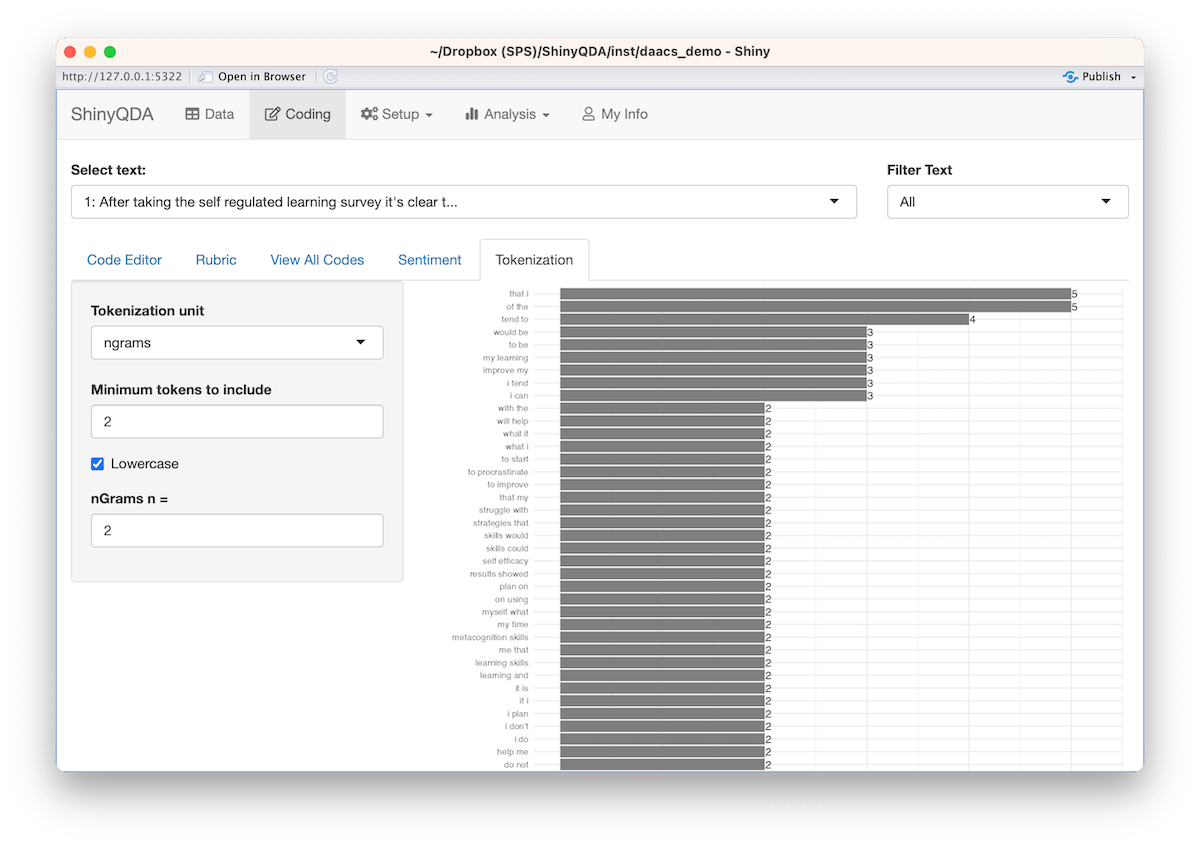
Task: Open the Publish options dropdown arrow
Action: coord(1133,77)
